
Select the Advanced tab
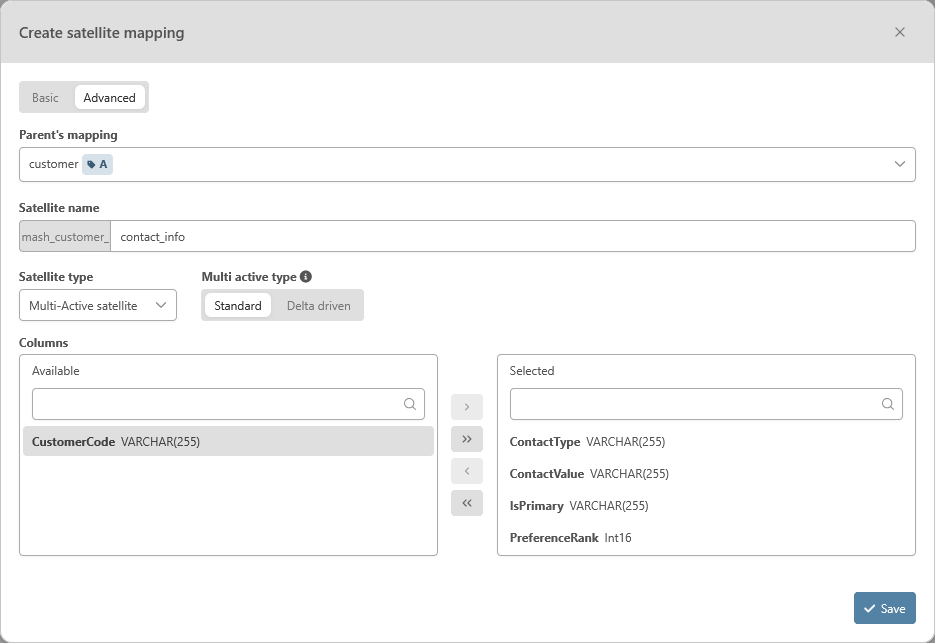[110, 98]
